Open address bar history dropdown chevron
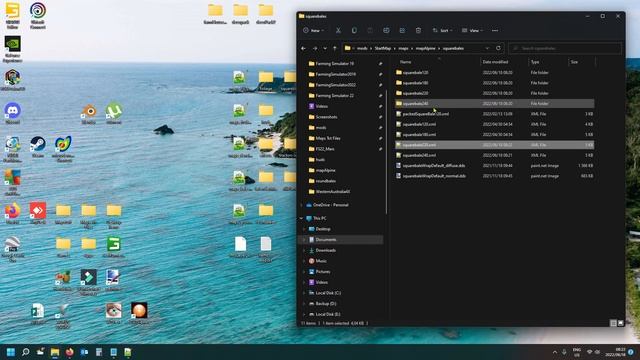Viewport: 640px width, 360px height. point(487,48)
